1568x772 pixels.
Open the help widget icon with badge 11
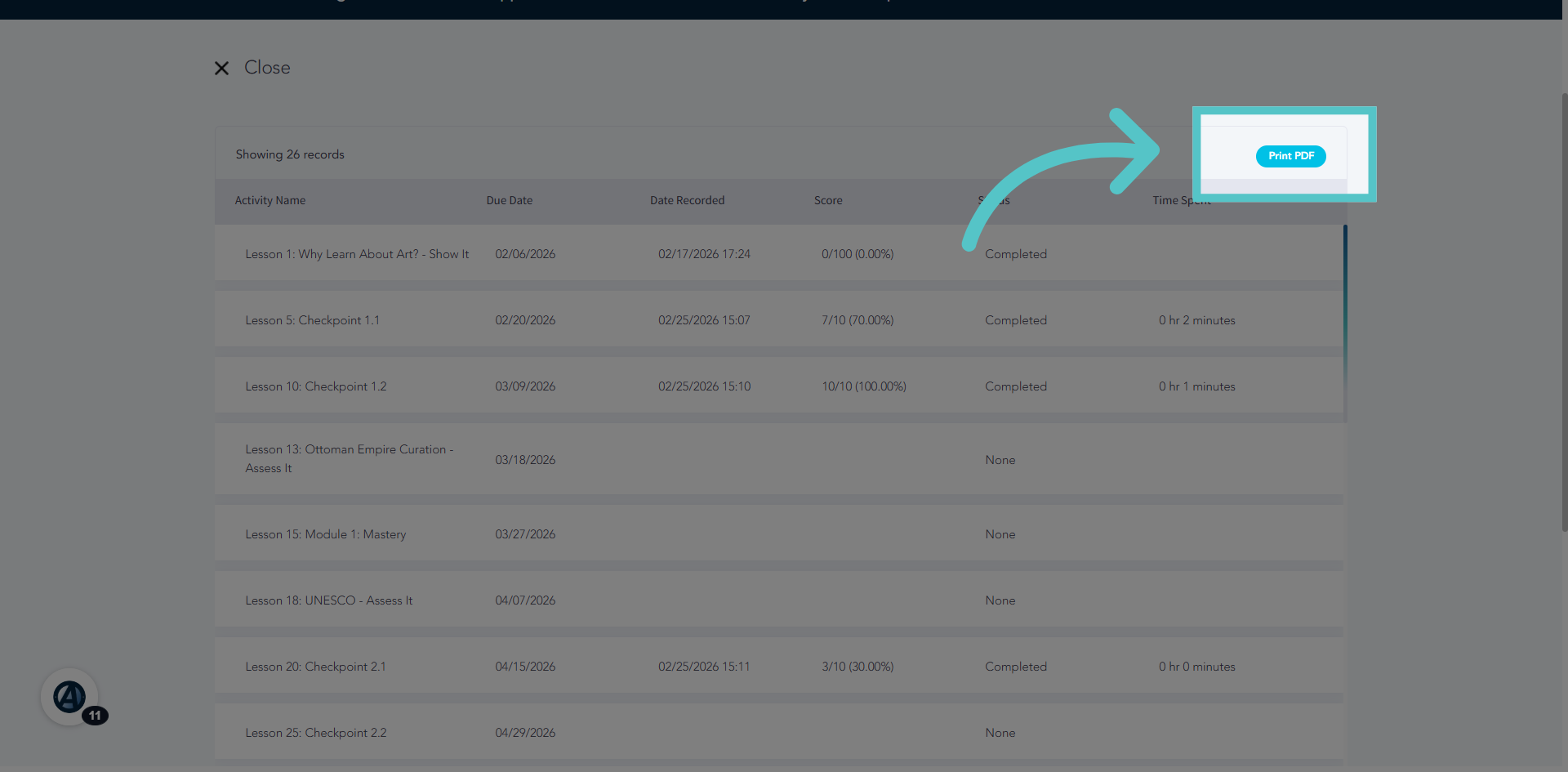[70, 697]
